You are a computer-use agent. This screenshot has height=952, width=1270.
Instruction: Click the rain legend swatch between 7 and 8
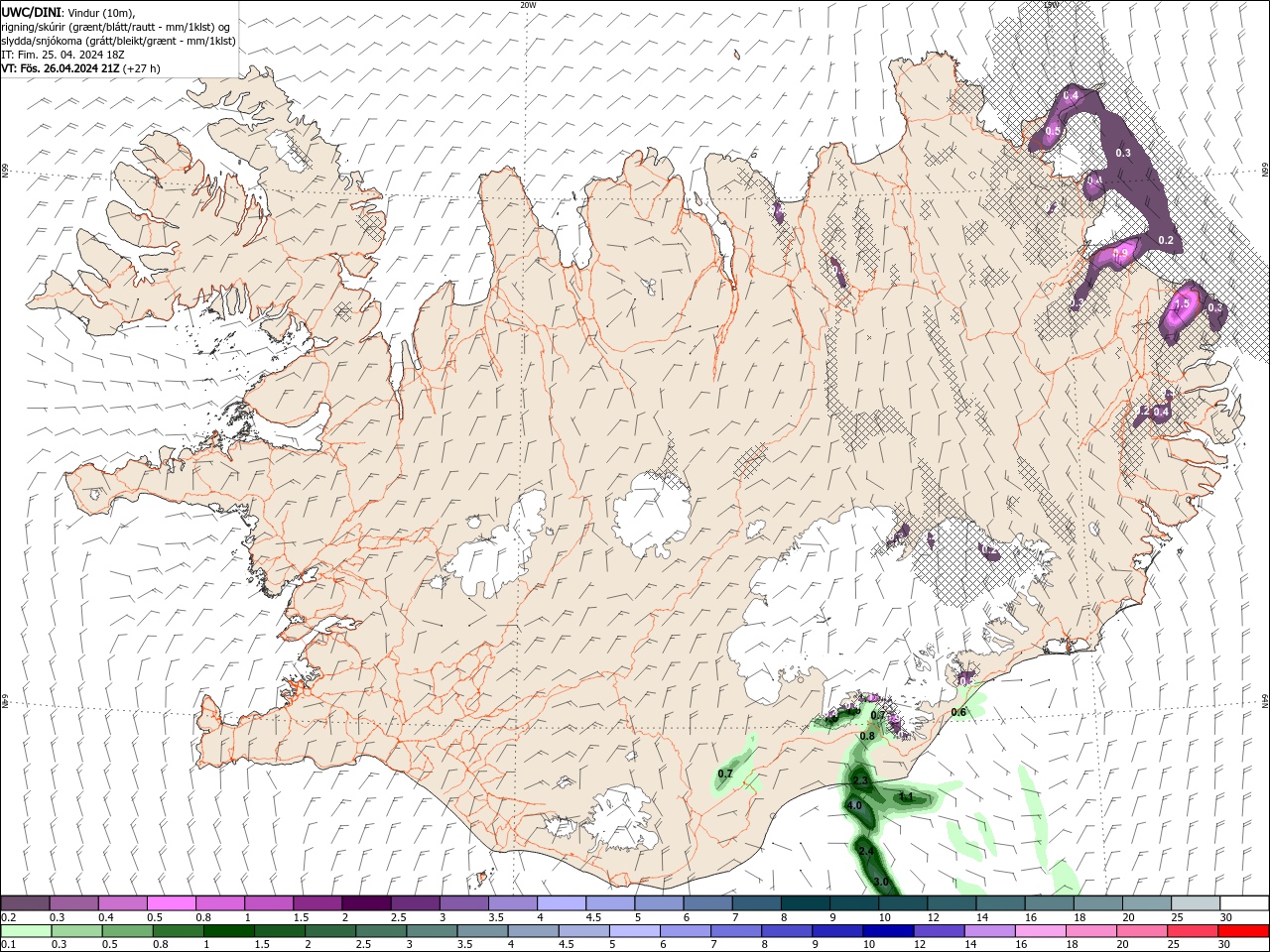[734, 931]
